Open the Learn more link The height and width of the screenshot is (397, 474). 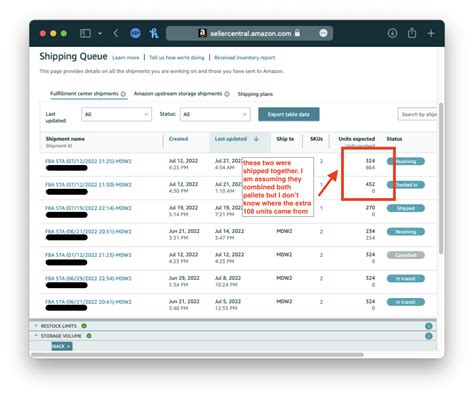pyautogui.click(x=126, y=58)
